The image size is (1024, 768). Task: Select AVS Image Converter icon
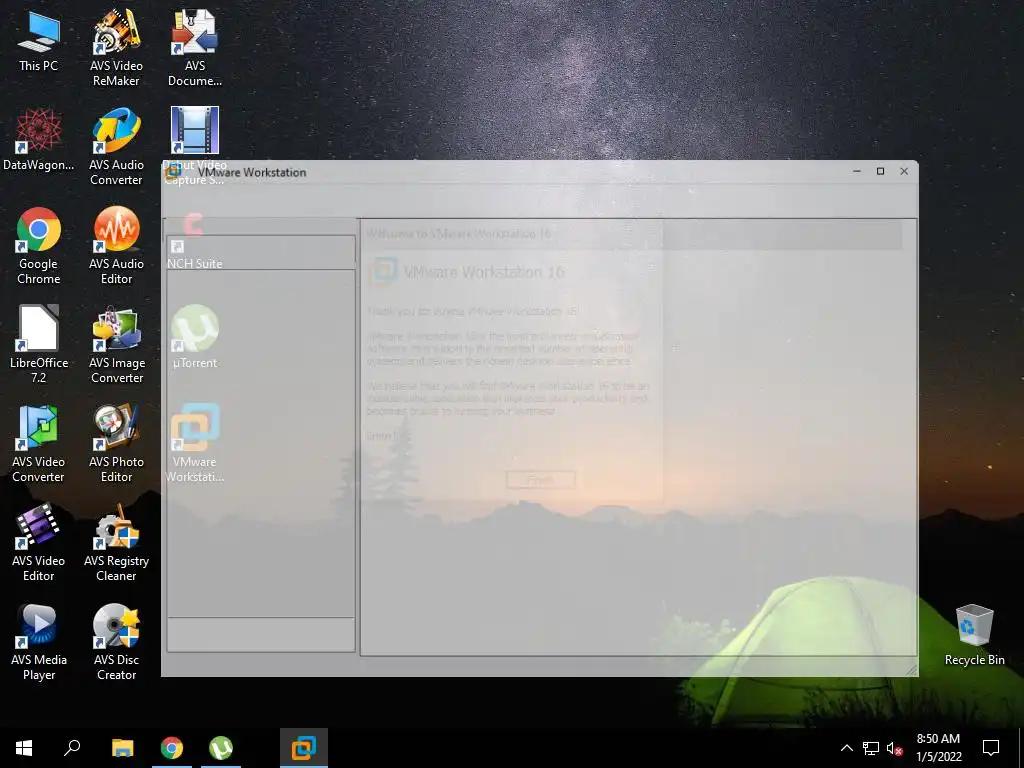point(116,345)
